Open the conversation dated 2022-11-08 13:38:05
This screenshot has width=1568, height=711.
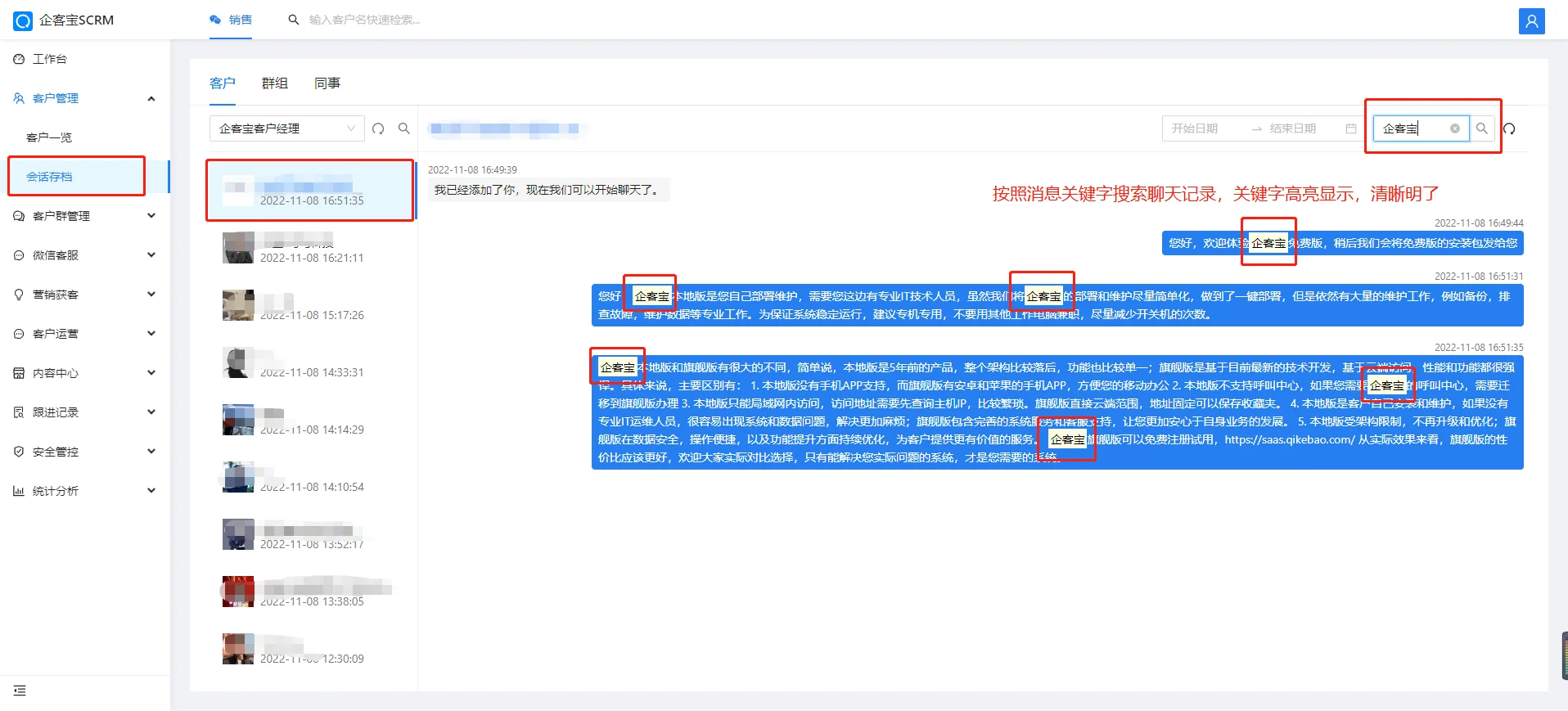point(310,592)
